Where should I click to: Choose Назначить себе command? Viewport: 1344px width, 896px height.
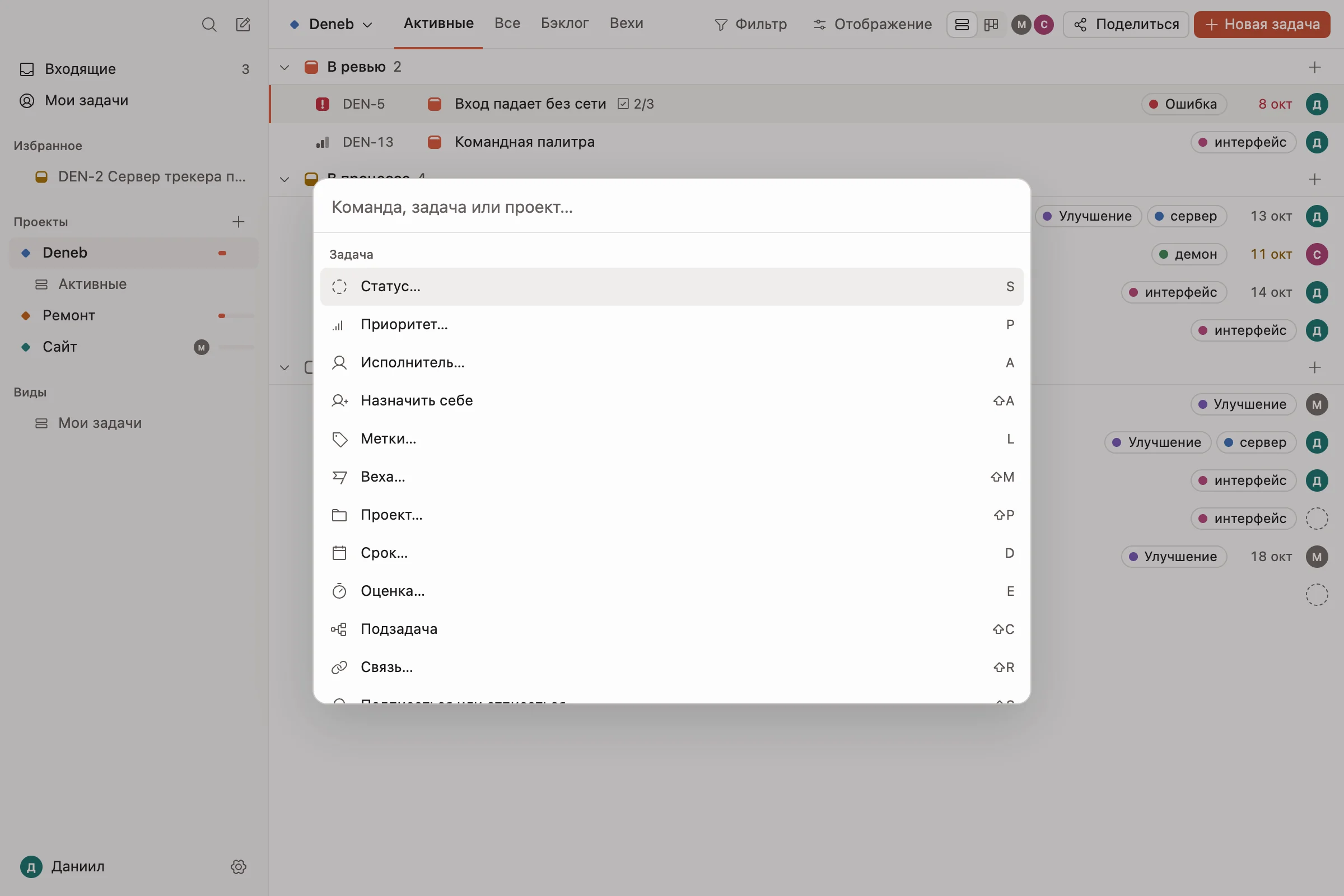click(x=671, y=400)
